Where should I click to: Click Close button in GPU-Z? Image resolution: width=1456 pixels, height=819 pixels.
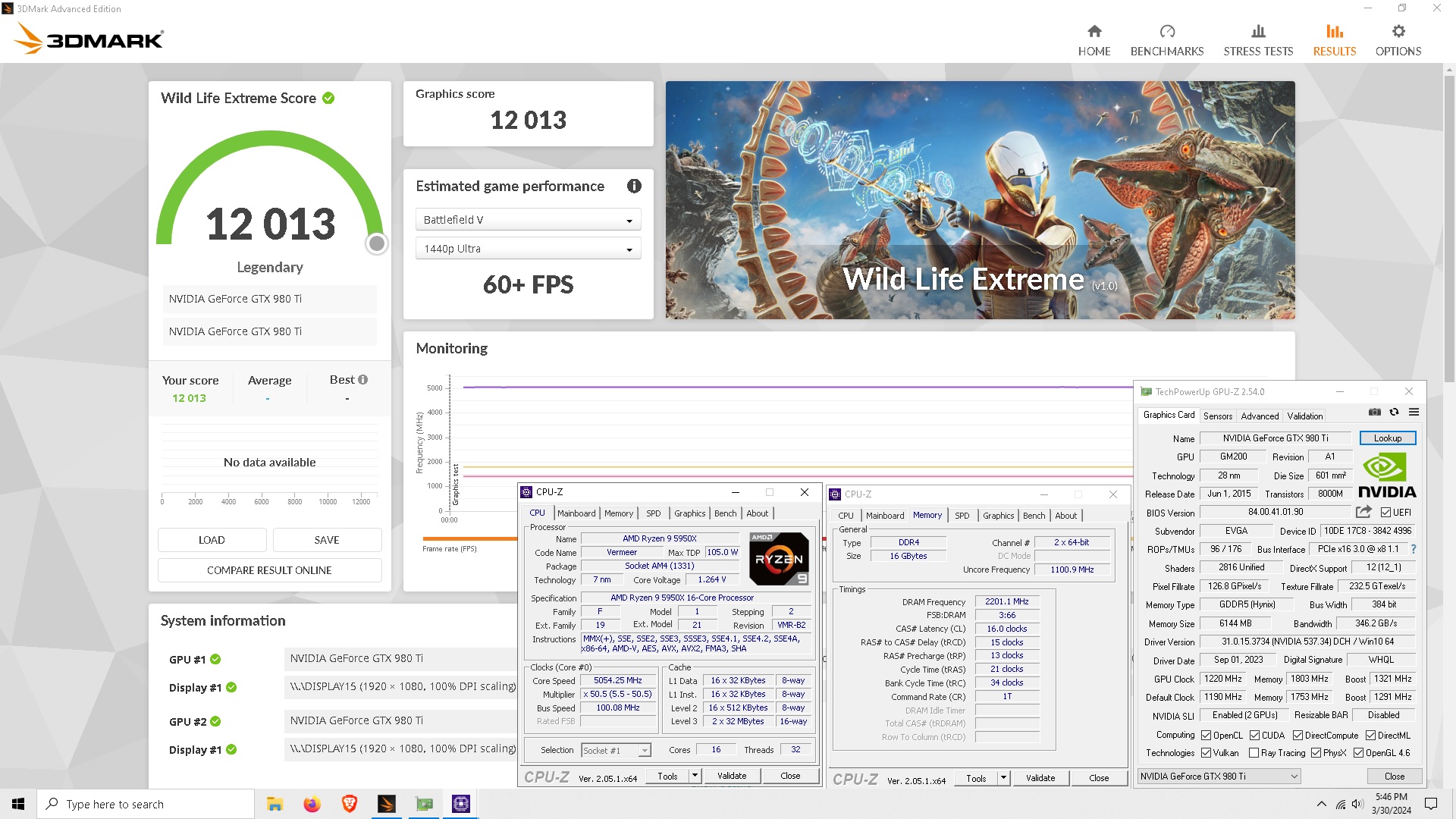point(1394,776)
